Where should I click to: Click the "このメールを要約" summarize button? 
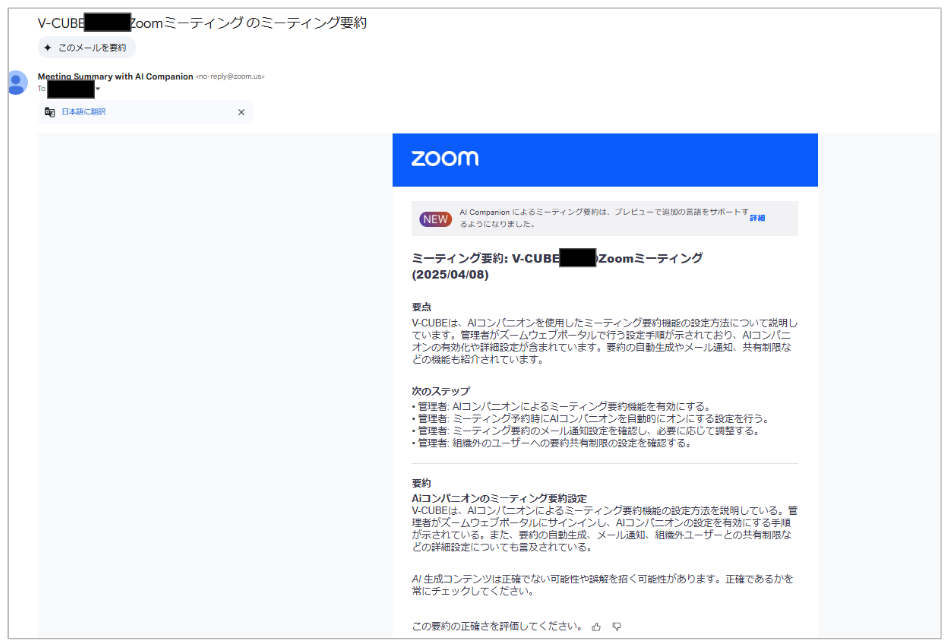tap(86, 47)
